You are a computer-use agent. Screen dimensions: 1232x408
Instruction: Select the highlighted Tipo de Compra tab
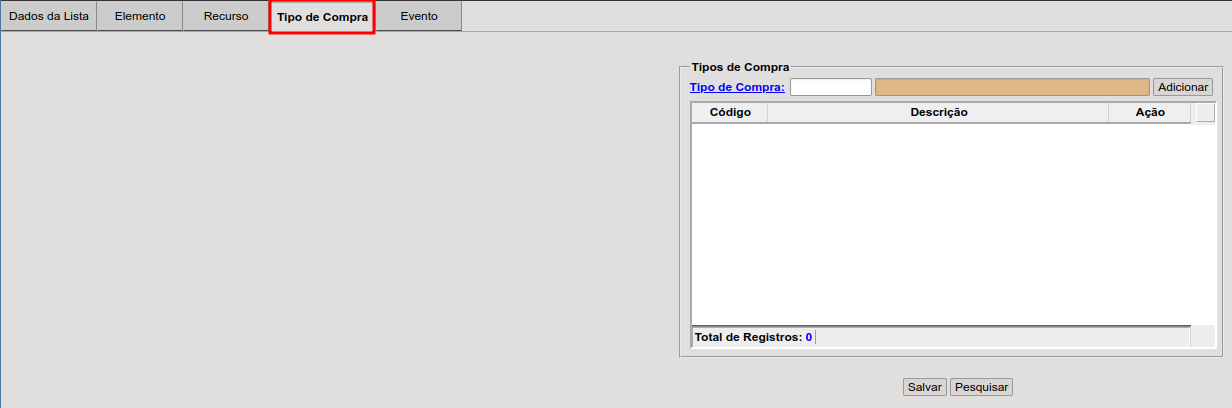322,18
